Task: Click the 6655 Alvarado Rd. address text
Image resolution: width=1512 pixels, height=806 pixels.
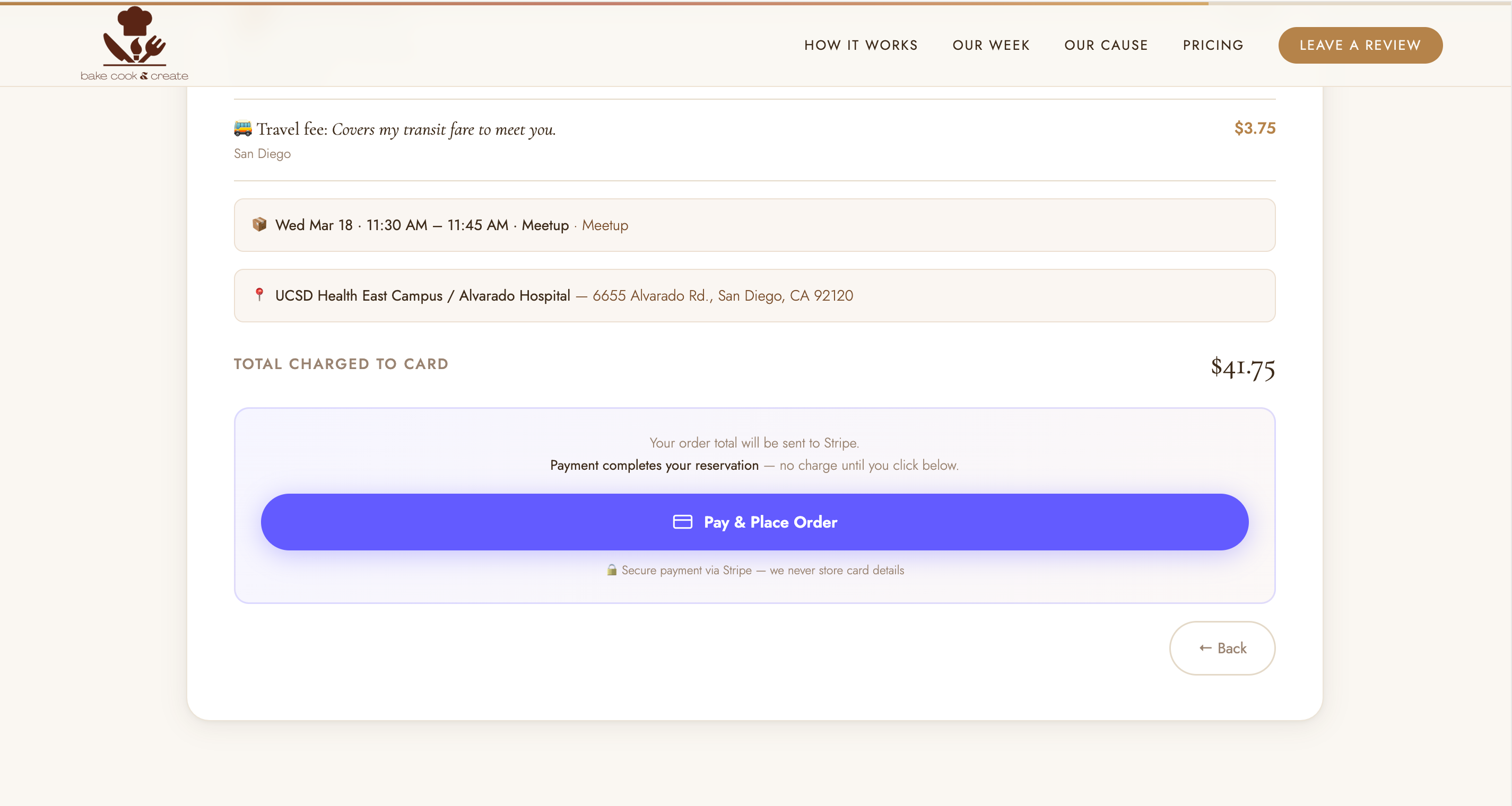Action: [723, 296]
